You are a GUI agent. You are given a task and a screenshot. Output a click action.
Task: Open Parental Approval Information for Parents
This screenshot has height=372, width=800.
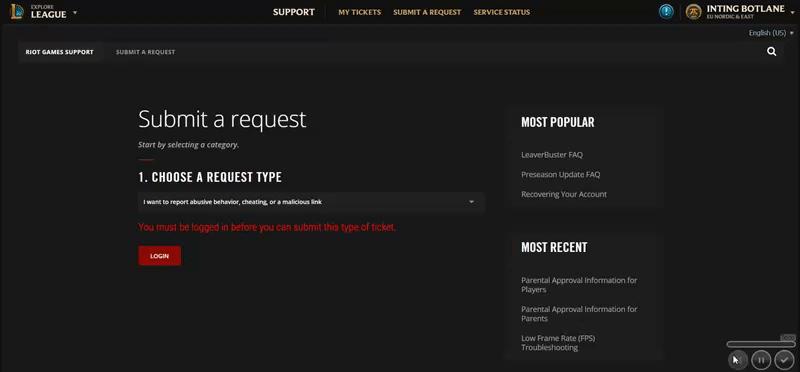[x=579, y=314]
